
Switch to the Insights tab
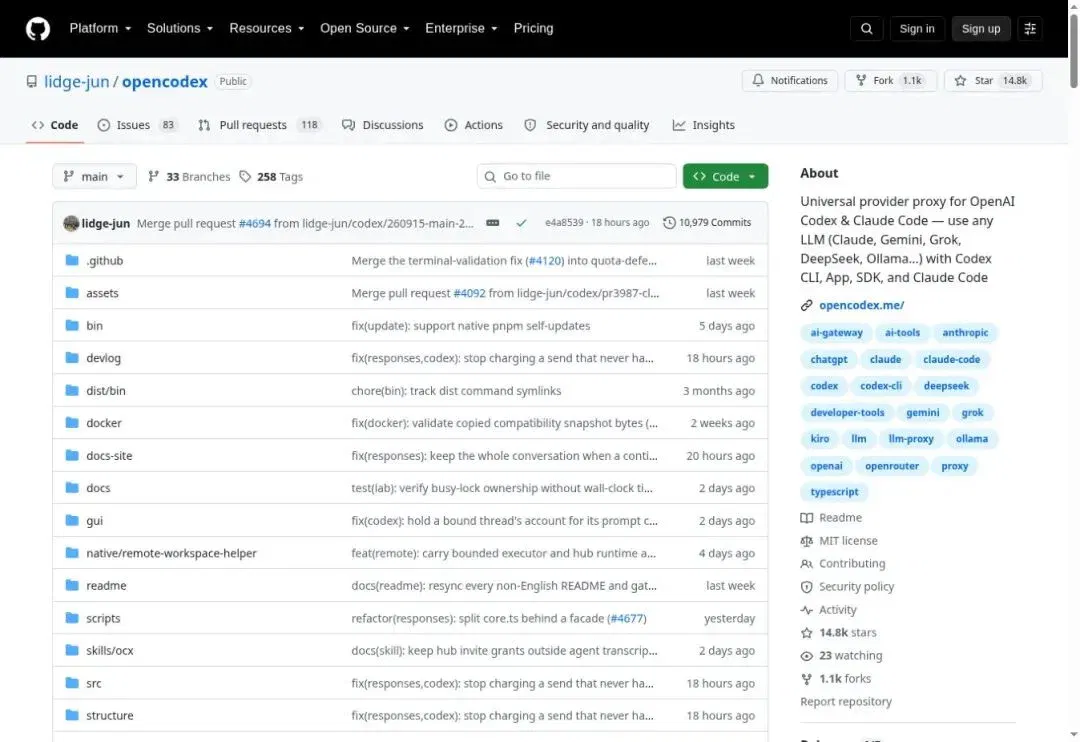tap(703, 125)
